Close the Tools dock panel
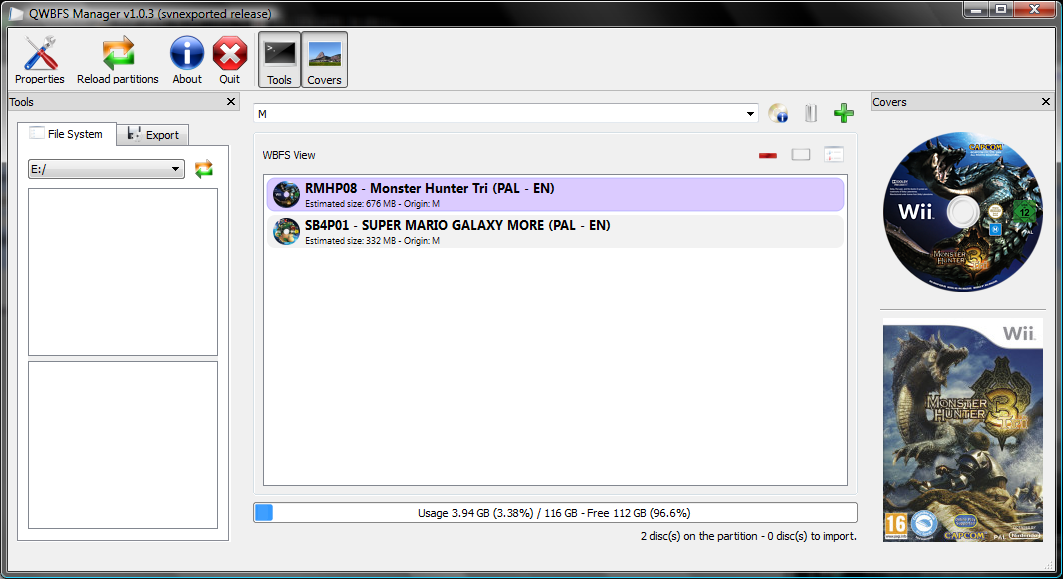This screenshot has height=579, width=1063. [231, 102]
